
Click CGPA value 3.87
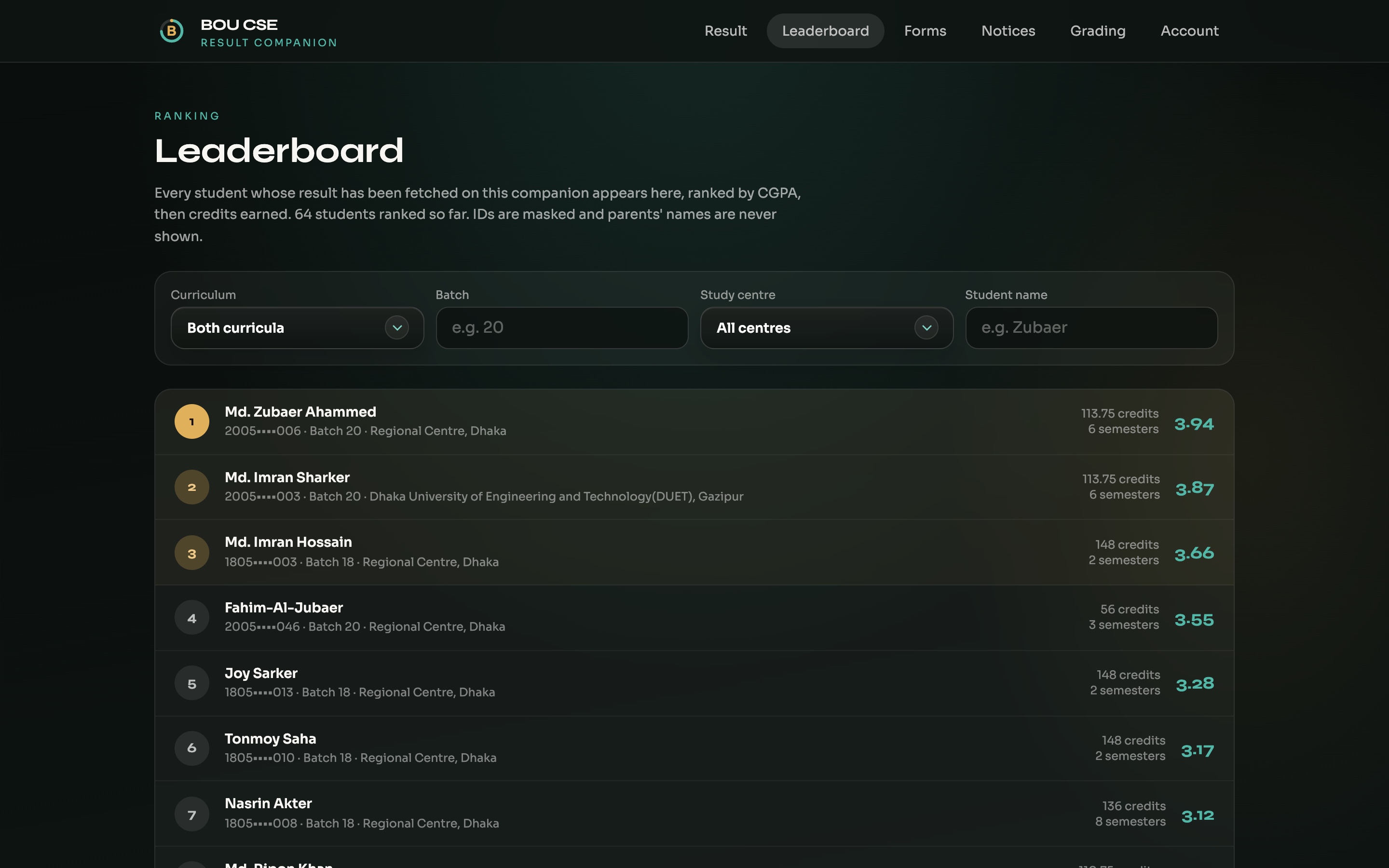[x=1195, y=489]
